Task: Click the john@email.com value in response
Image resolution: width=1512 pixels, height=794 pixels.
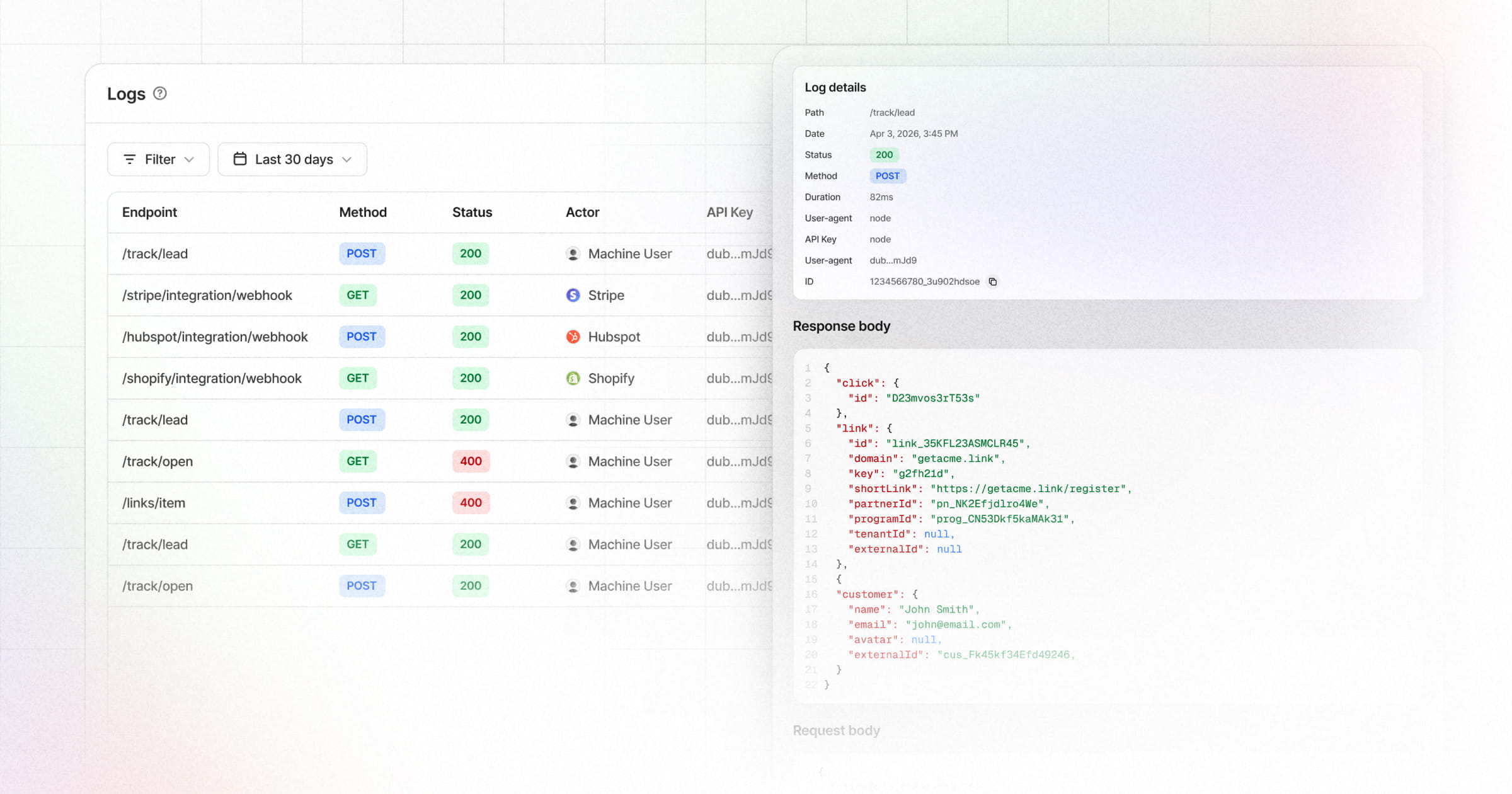Action: (x=955, y=625)
